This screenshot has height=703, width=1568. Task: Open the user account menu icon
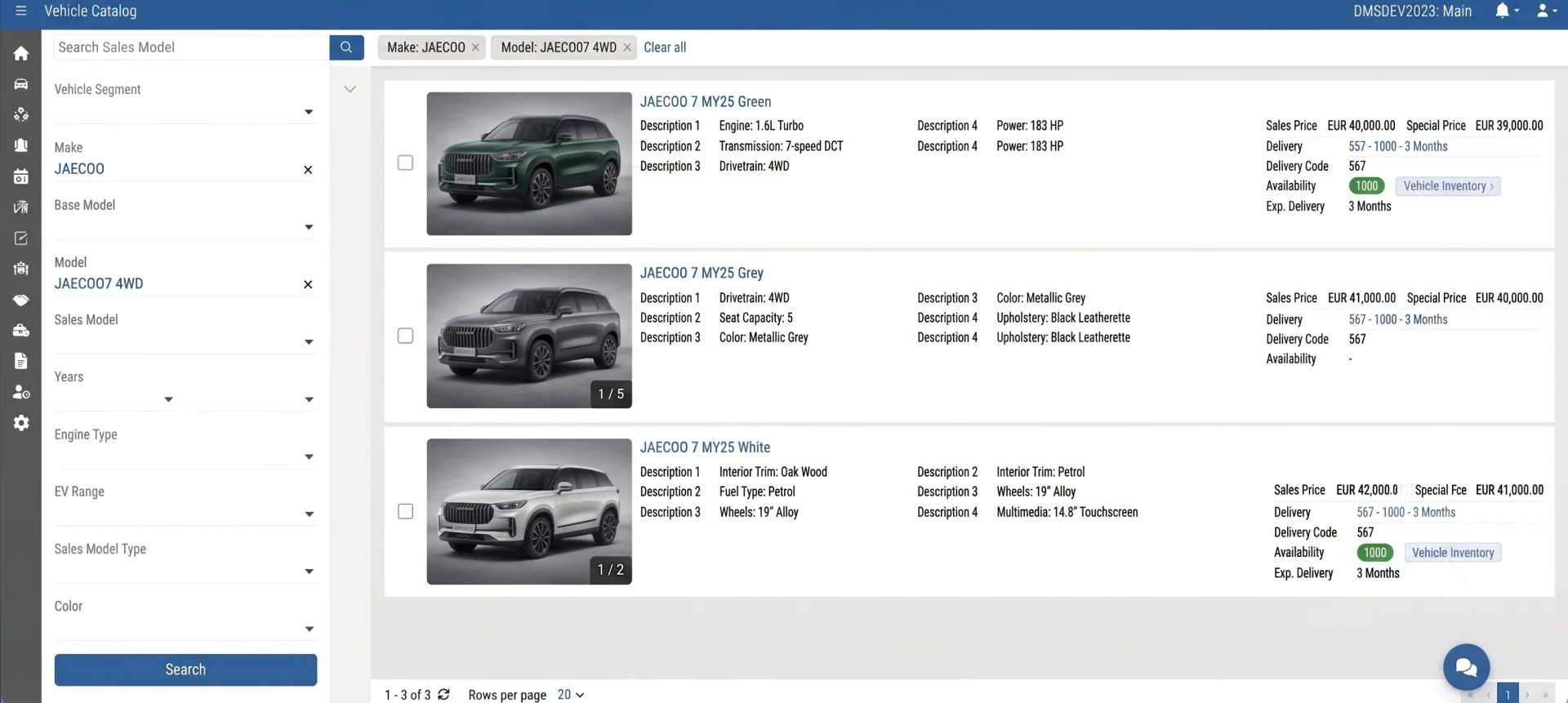pyautogui.click(x=1543, y=11)
